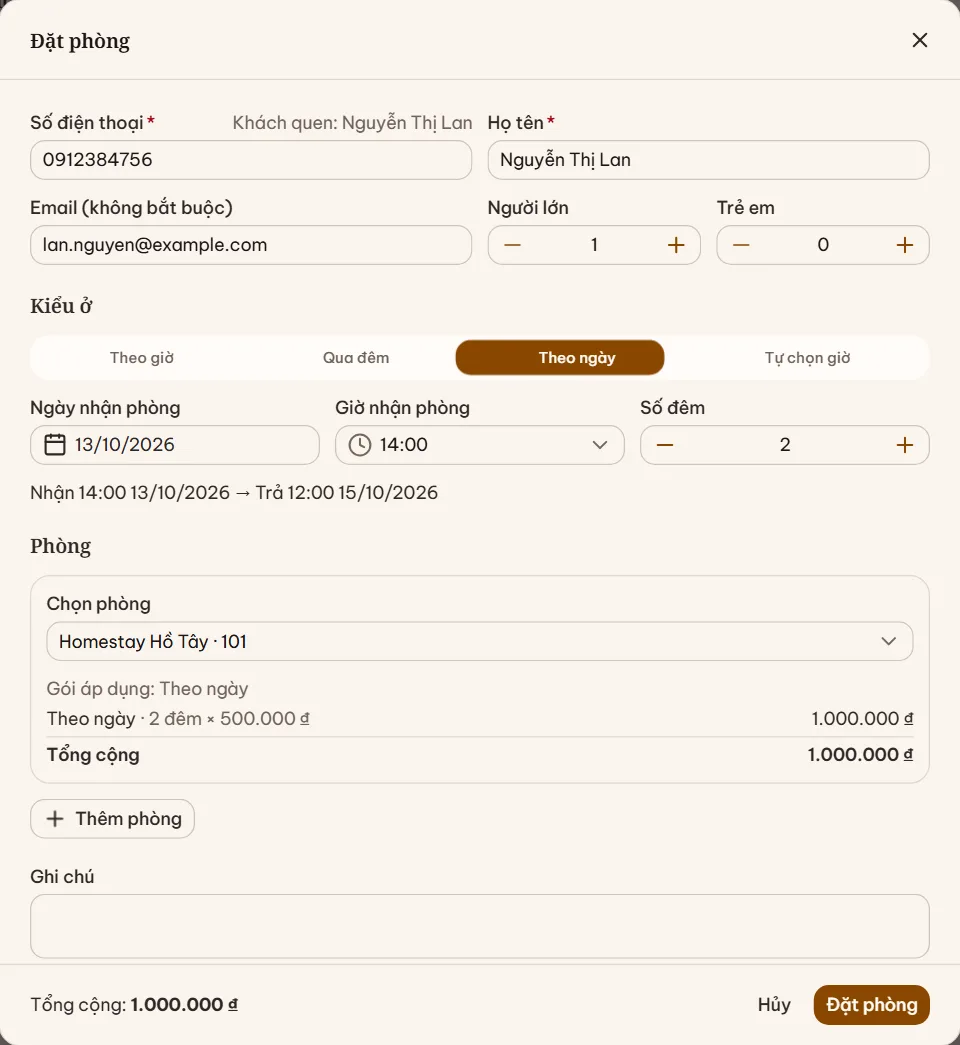Decrease number of nights (Số đêm)
Viewport: 960px width, 1045px height.
click(x=665, y=445)
